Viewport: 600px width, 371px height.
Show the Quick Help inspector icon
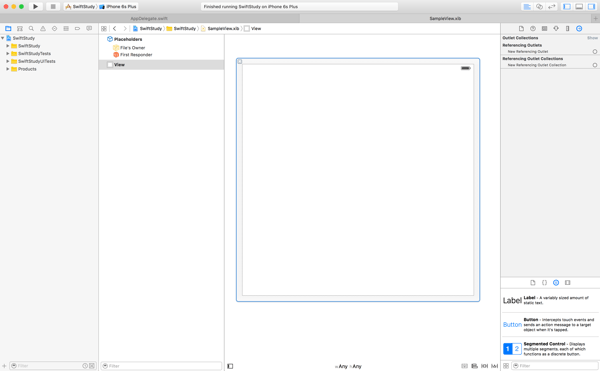[533, 29]
